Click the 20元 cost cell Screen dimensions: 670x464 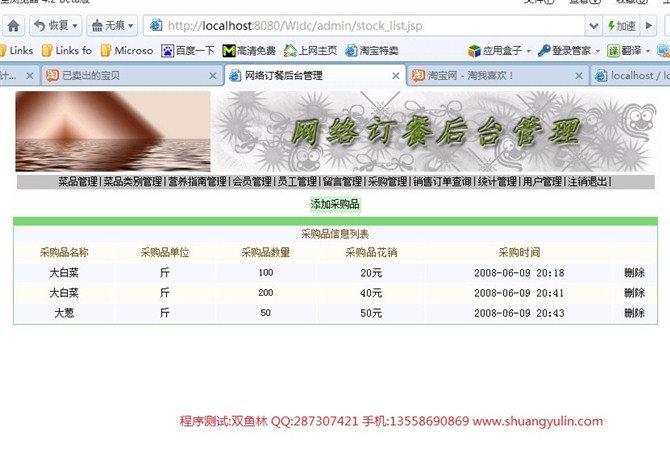click(x=371, y=273)
